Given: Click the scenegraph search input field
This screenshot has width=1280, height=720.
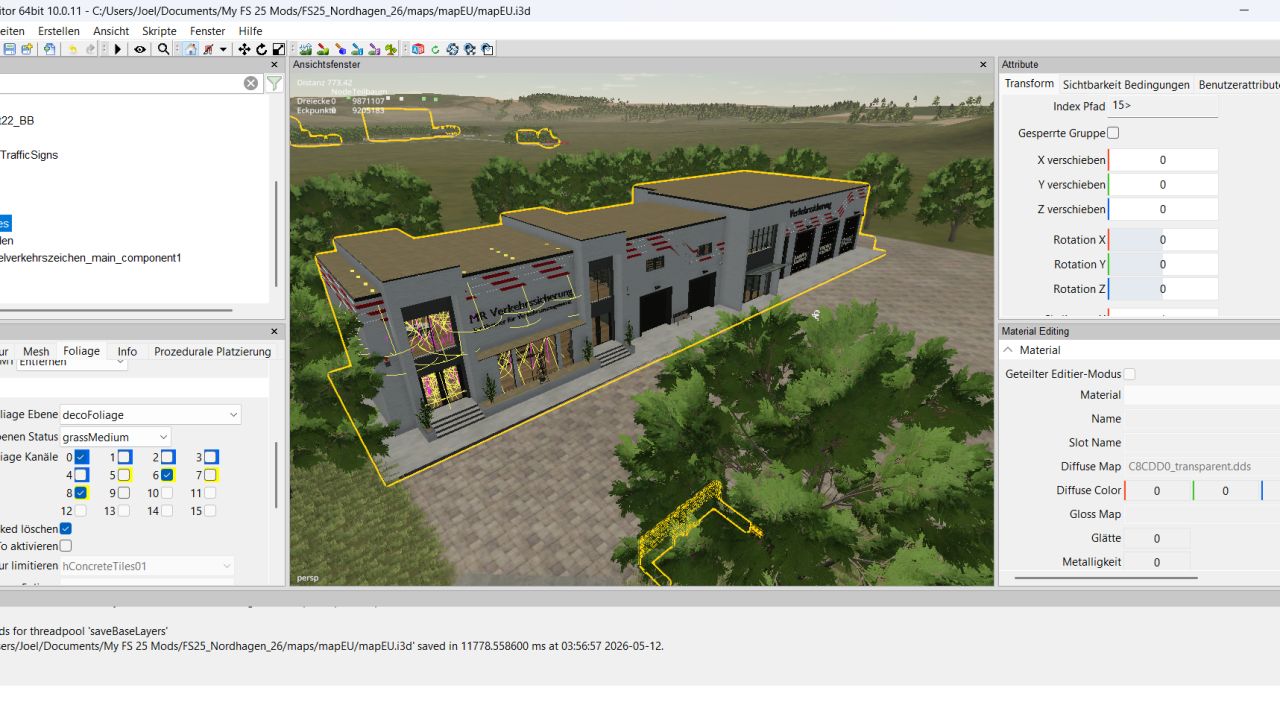Looking at the screenshot, I should [x=120, y=83].
